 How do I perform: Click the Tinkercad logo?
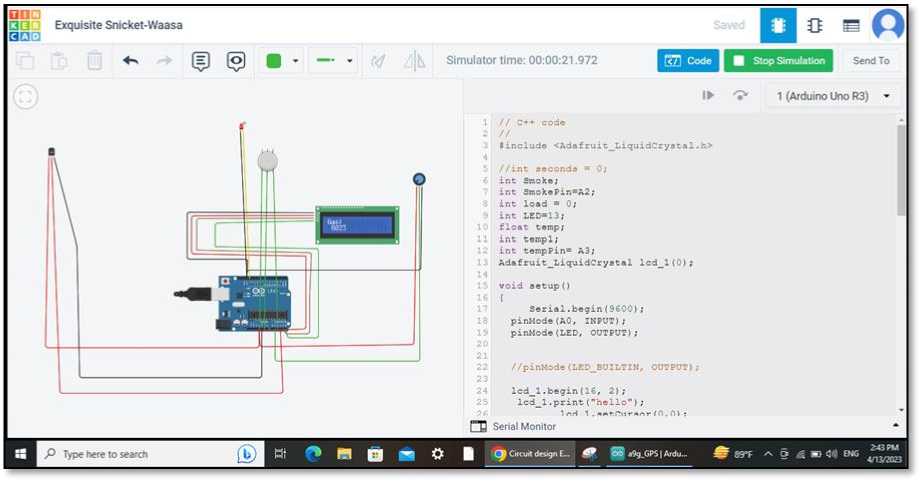25,25
